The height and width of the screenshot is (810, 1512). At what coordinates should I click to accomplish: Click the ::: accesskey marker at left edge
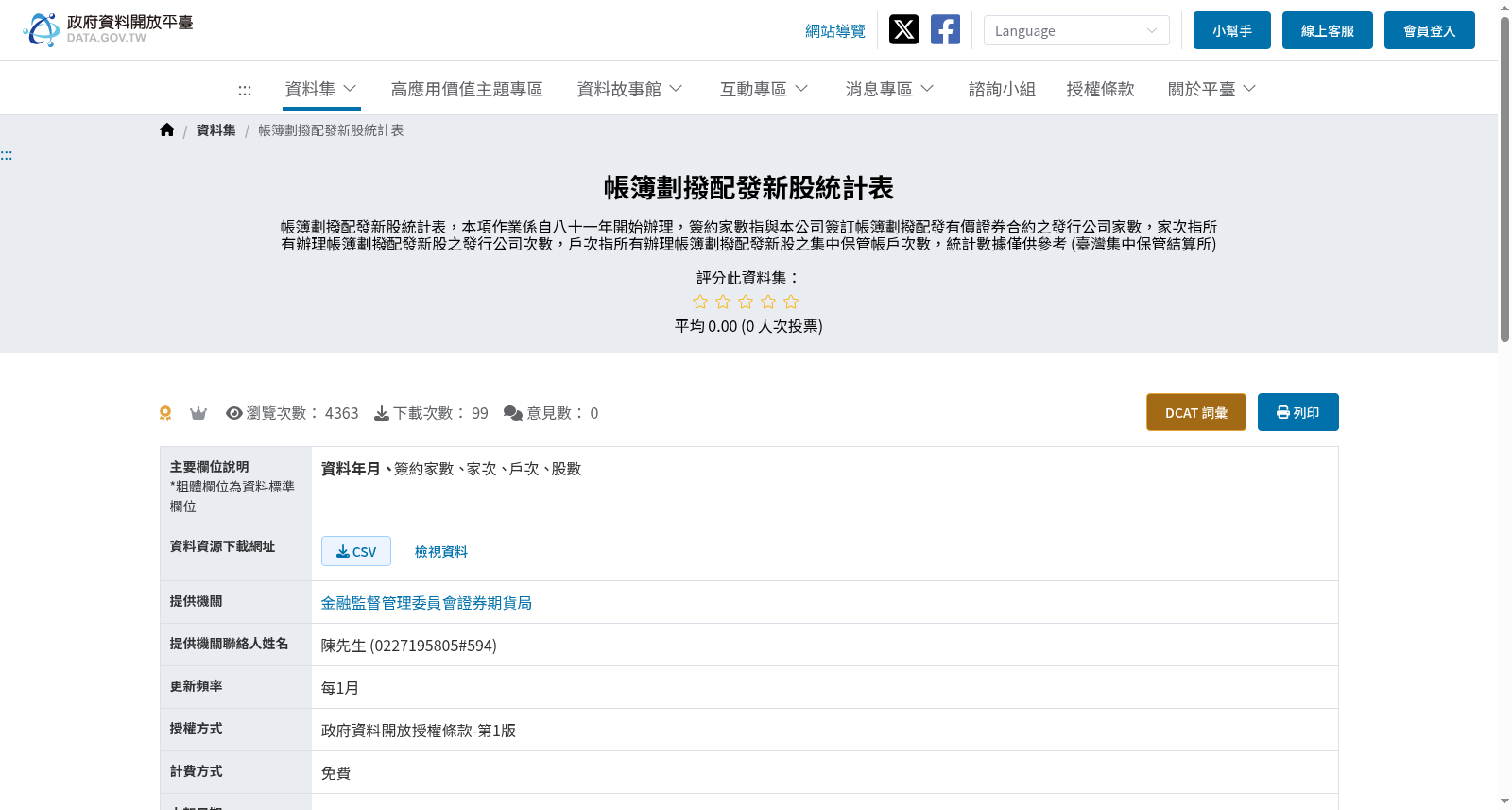pos(7,155)
